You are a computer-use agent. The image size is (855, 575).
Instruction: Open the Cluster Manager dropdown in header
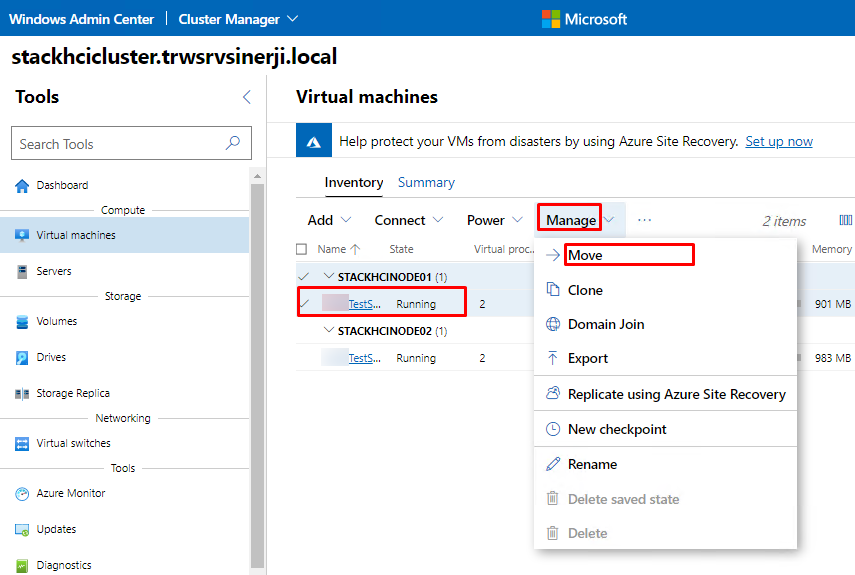238,19
